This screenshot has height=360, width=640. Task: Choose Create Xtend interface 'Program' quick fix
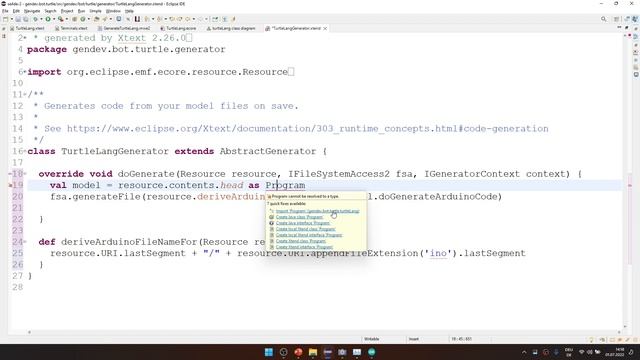304,247
